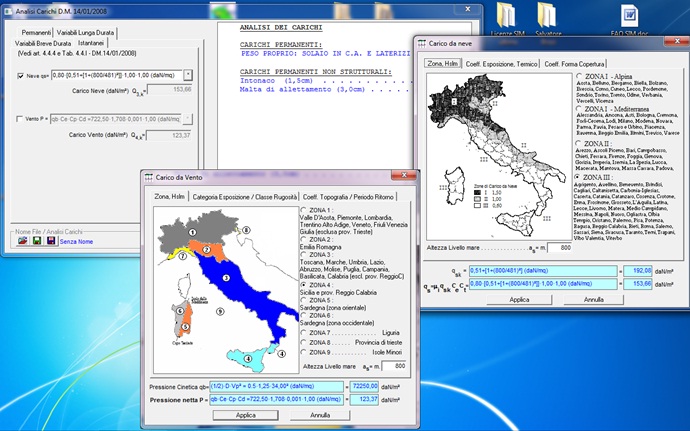Select snow ZONA I - Alpina option
The height and width of the screenshot is (431, 690).
(579, 76)
